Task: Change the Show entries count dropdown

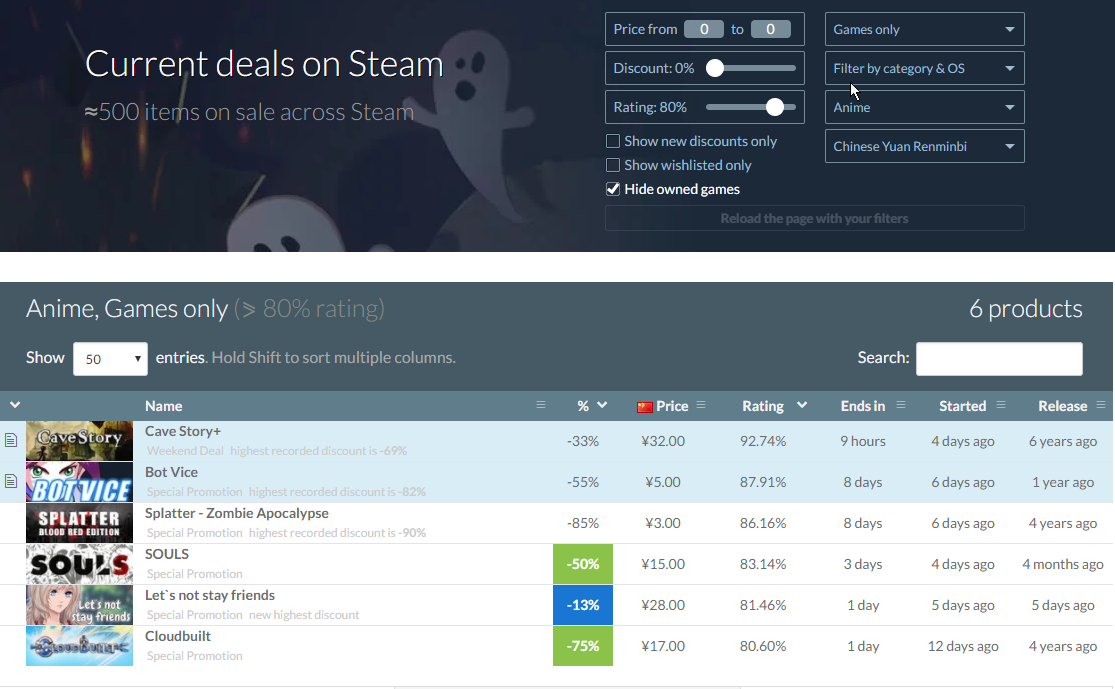Action: 110,358
